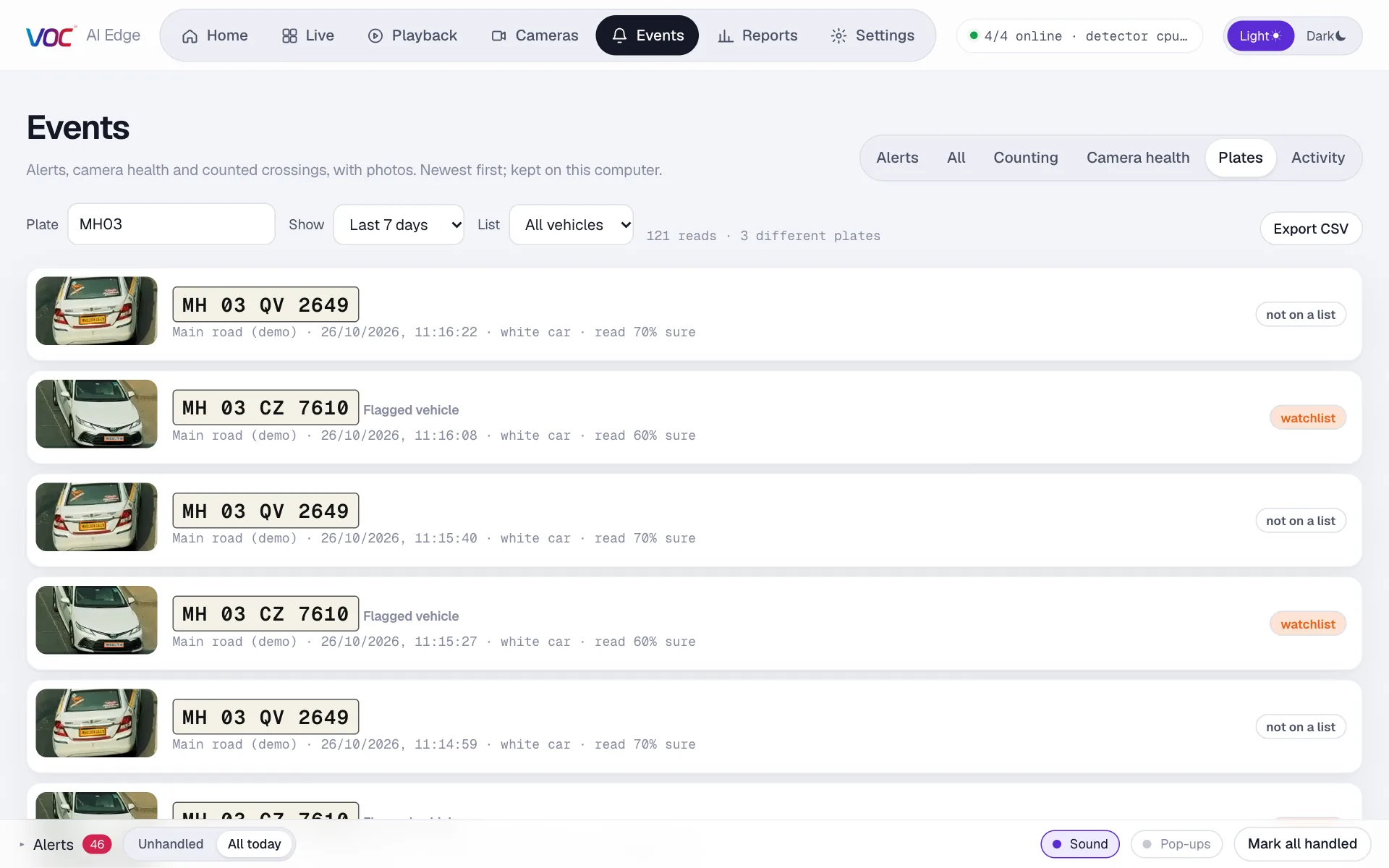
Task: Click Export CSV button
Action: [1311, 229]
